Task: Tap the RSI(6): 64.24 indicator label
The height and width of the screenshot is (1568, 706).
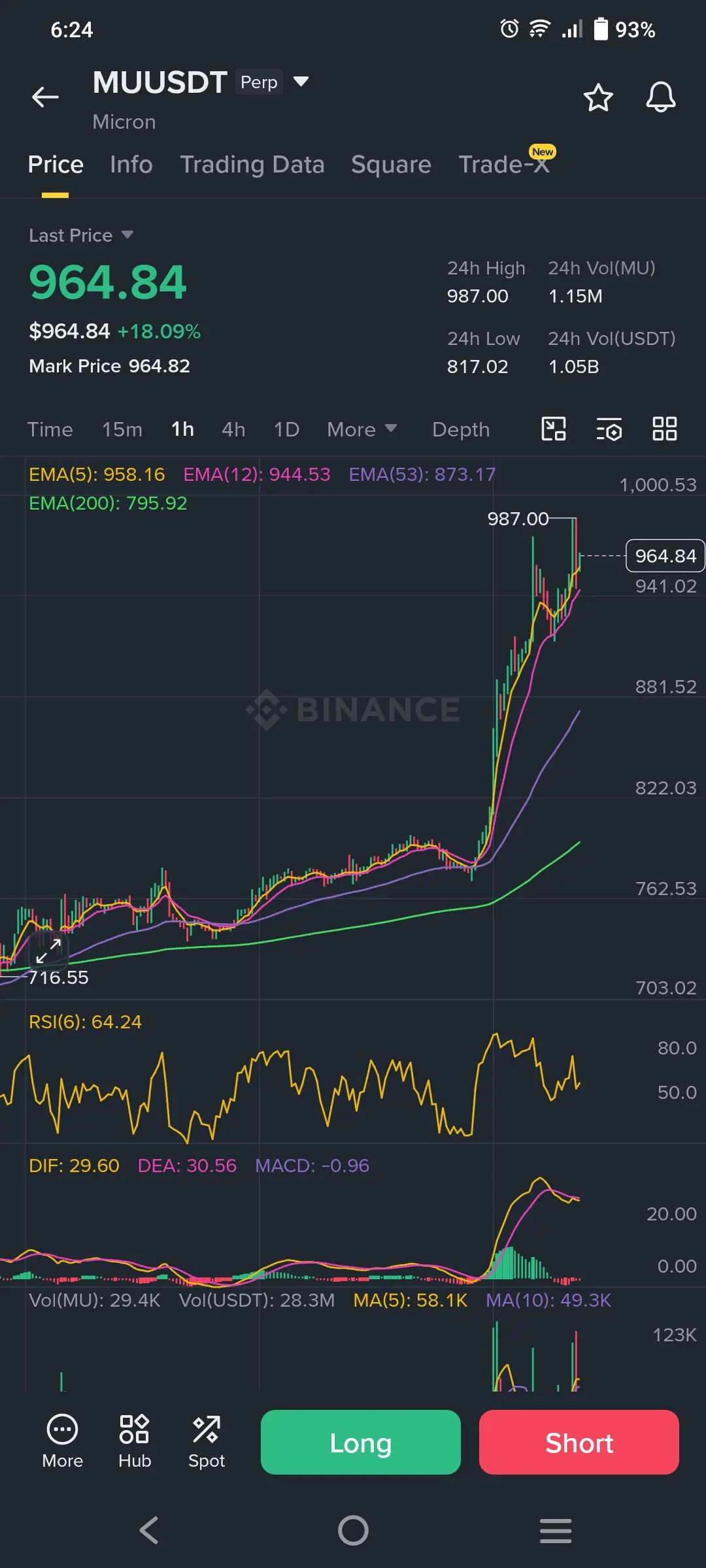Action: pyautogui.click(x=85, y=1022)
